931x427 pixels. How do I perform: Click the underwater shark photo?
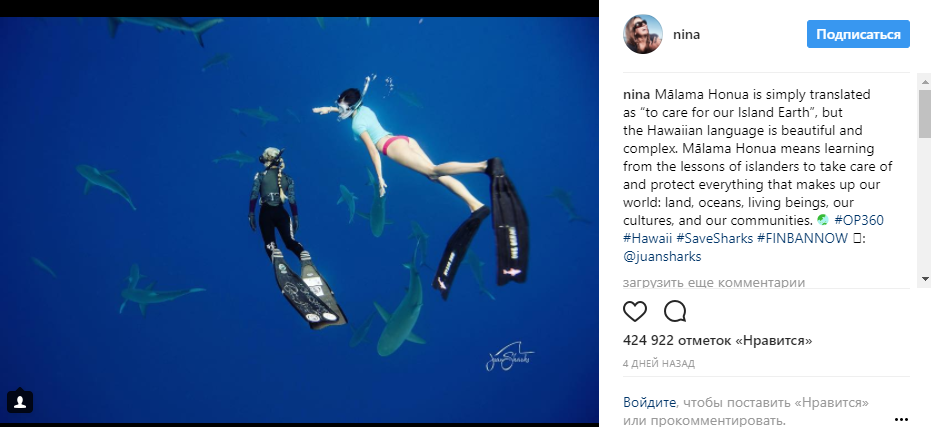click(x=299, y=220)
